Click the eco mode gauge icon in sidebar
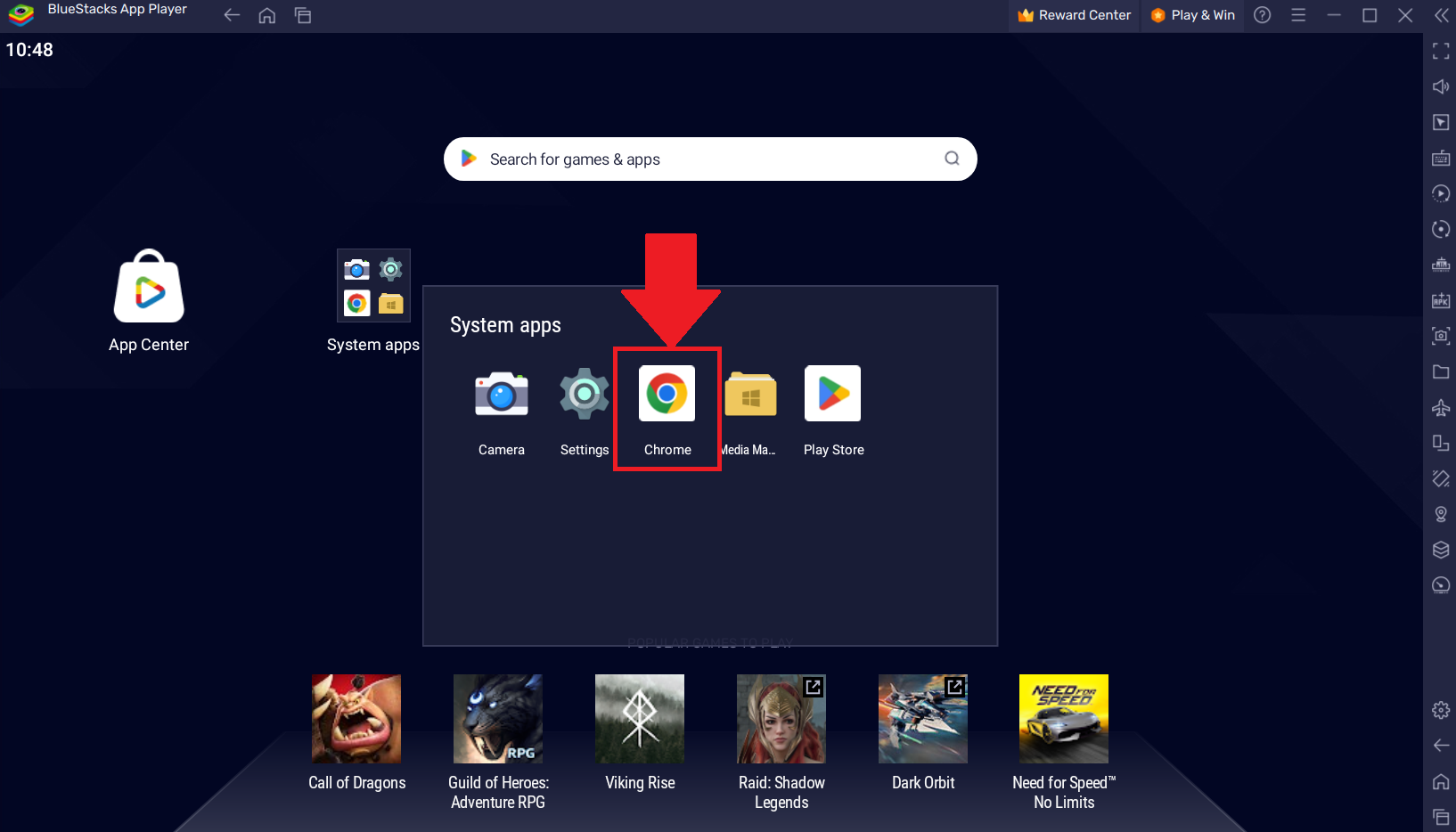 click(x=1441, y=585)
